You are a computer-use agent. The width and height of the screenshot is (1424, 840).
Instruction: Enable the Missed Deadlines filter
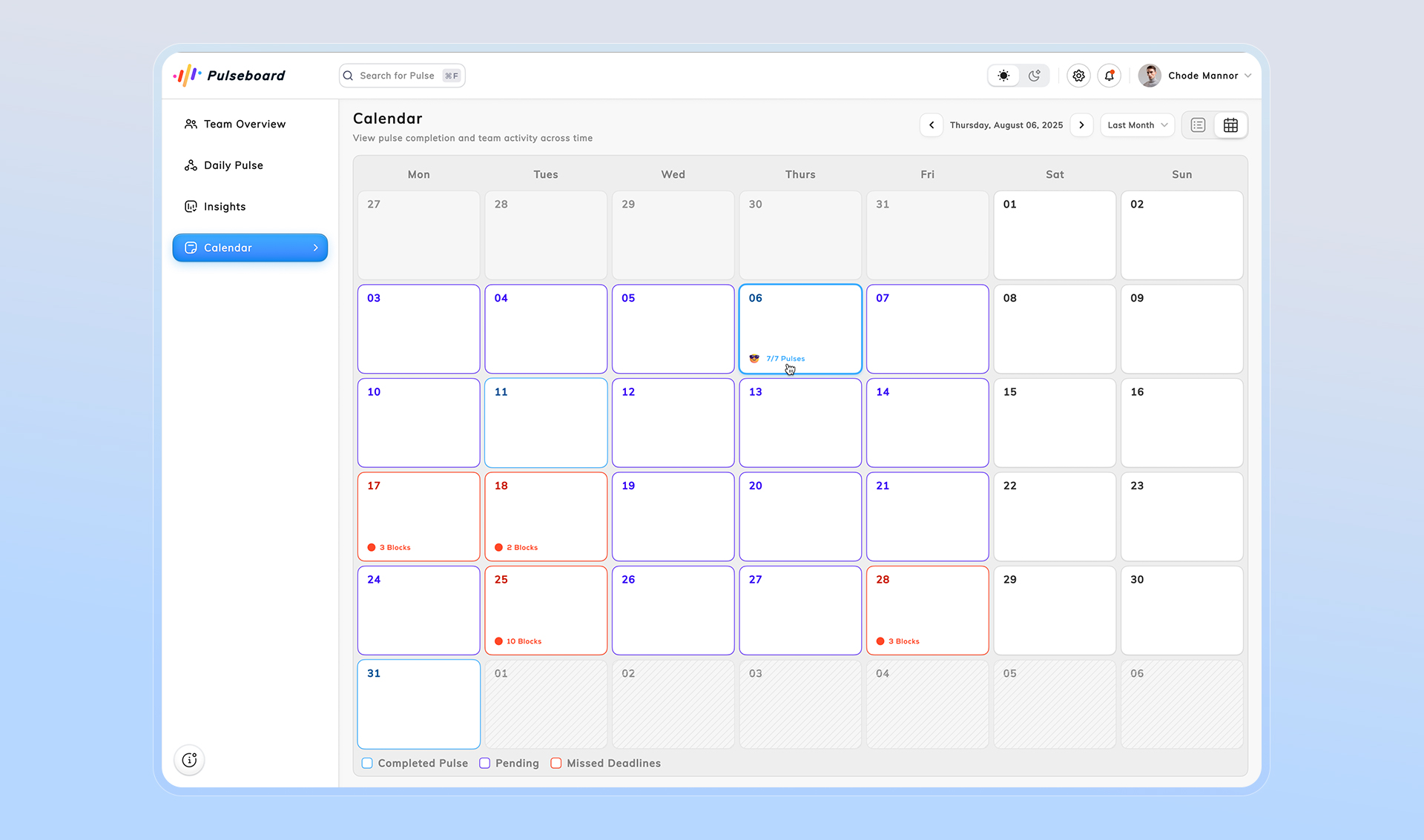[x=556, y=763]
